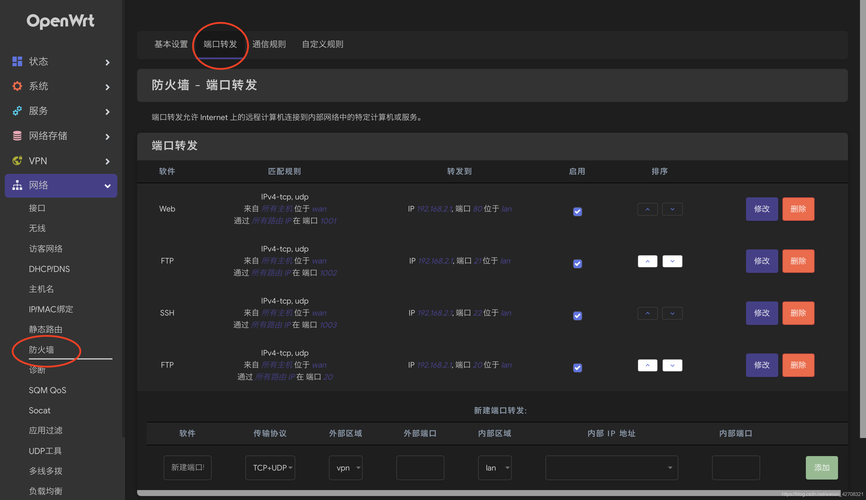Open the 接口 submenu item
Viewport: 866px width, 500px height.
tap(37, 208)
